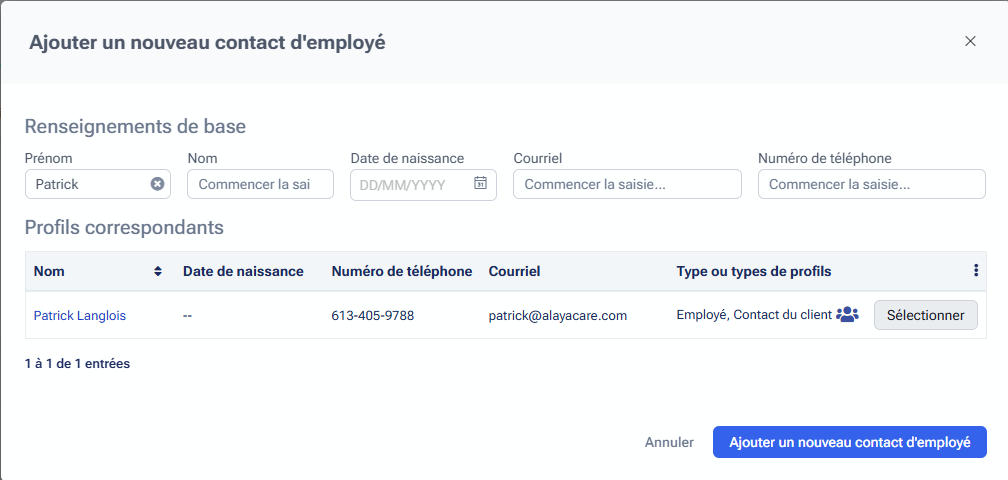
Task: Focus the Courriel search input field
Action: click(x=627, y=184)
